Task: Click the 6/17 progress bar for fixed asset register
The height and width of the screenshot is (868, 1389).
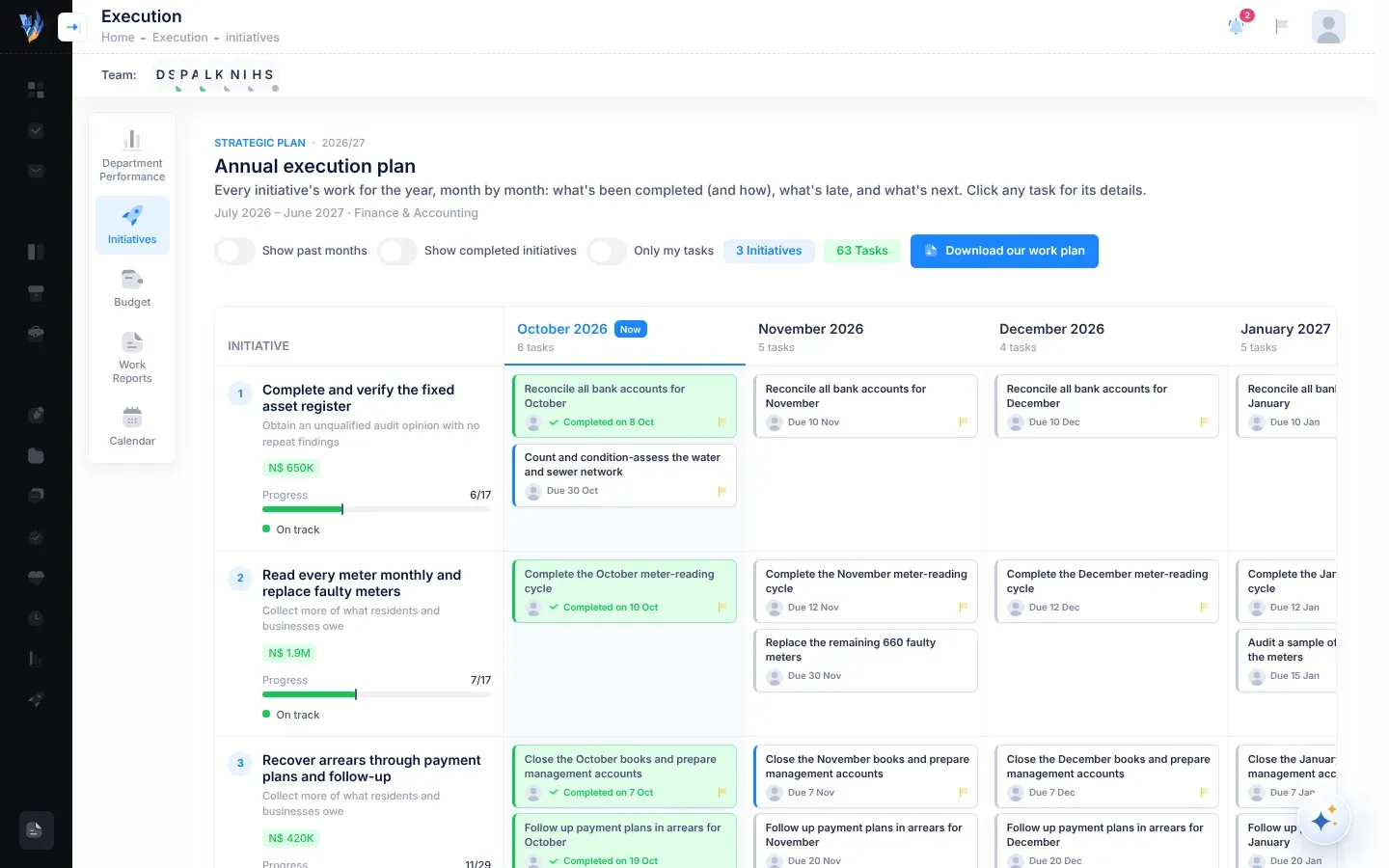Action: click(x=376, y=509)
